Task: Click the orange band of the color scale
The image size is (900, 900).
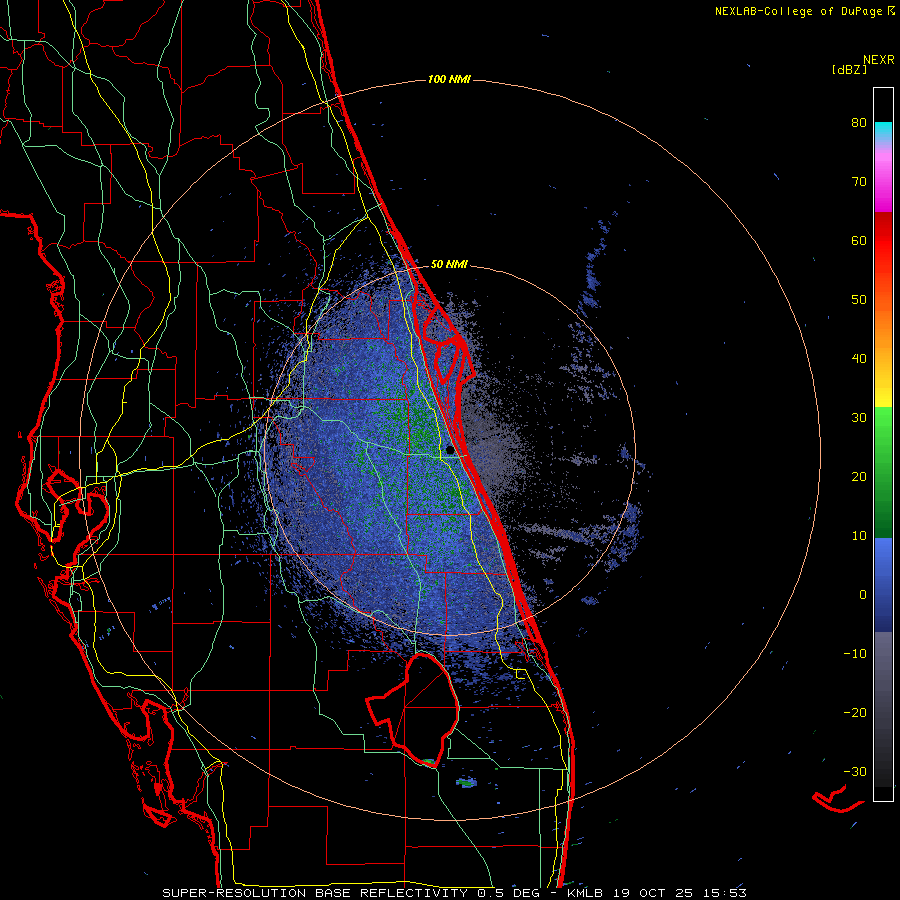Action: click(x=883, y=324)
